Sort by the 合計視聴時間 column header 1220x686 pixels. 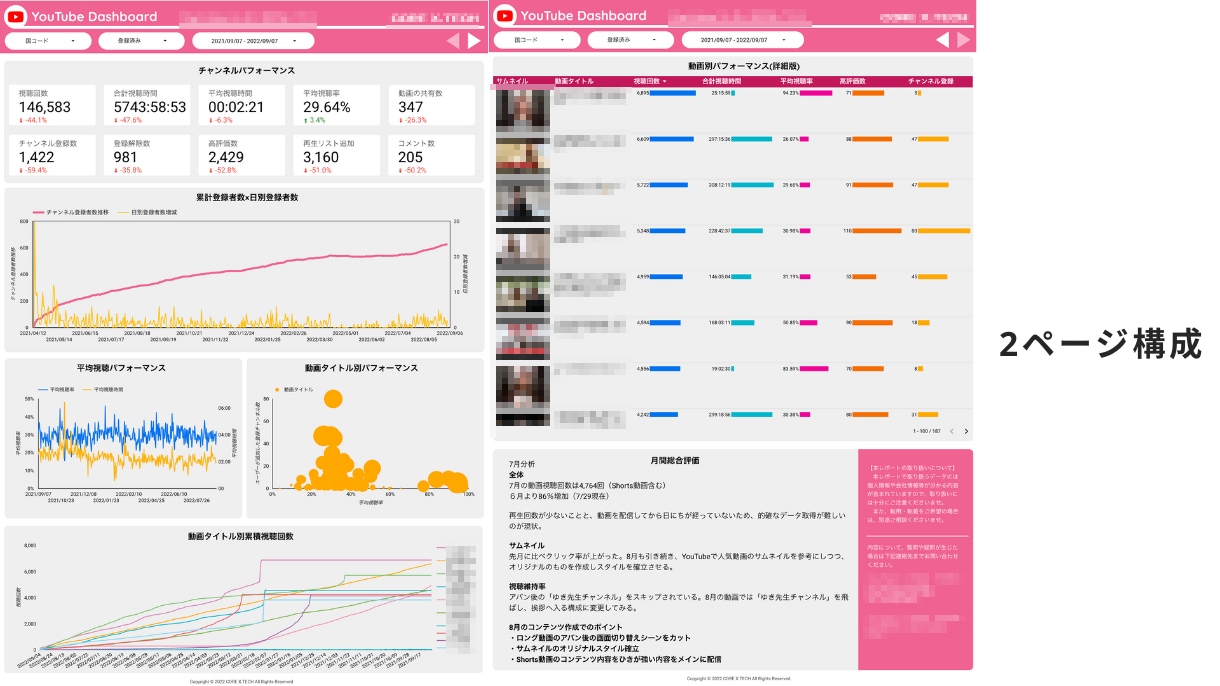722,81
